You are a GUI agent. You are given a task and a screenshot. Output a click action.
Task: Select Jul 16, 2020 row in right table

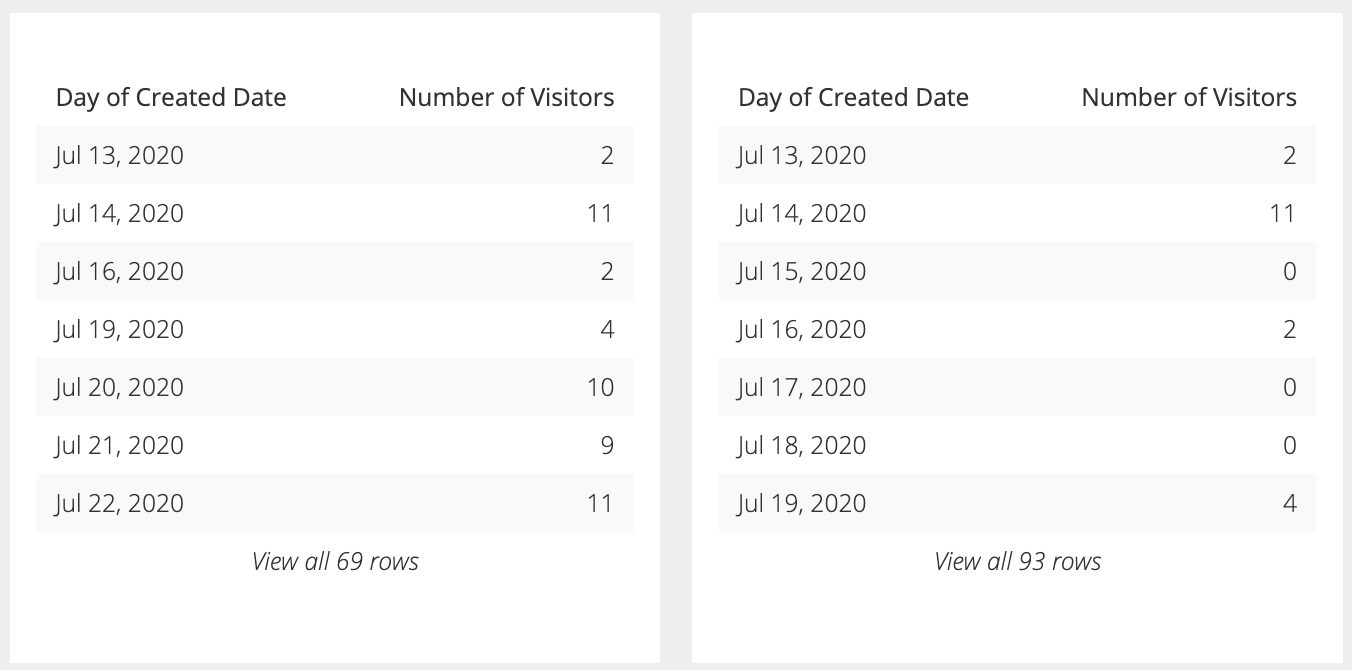click(x=1017, y=329)
